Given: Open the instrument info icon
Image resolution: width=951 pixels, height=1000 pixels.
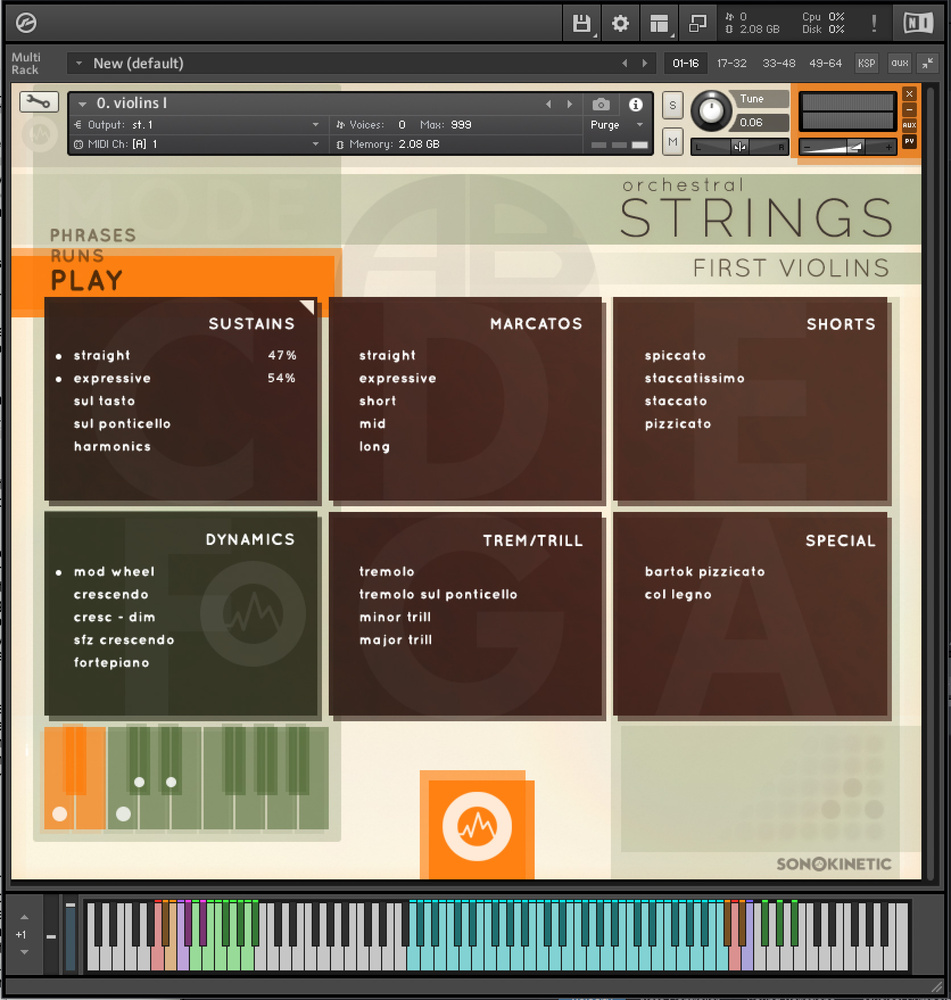Looking at the screenshot, I should pyautogui.click(x=635, y=104).
